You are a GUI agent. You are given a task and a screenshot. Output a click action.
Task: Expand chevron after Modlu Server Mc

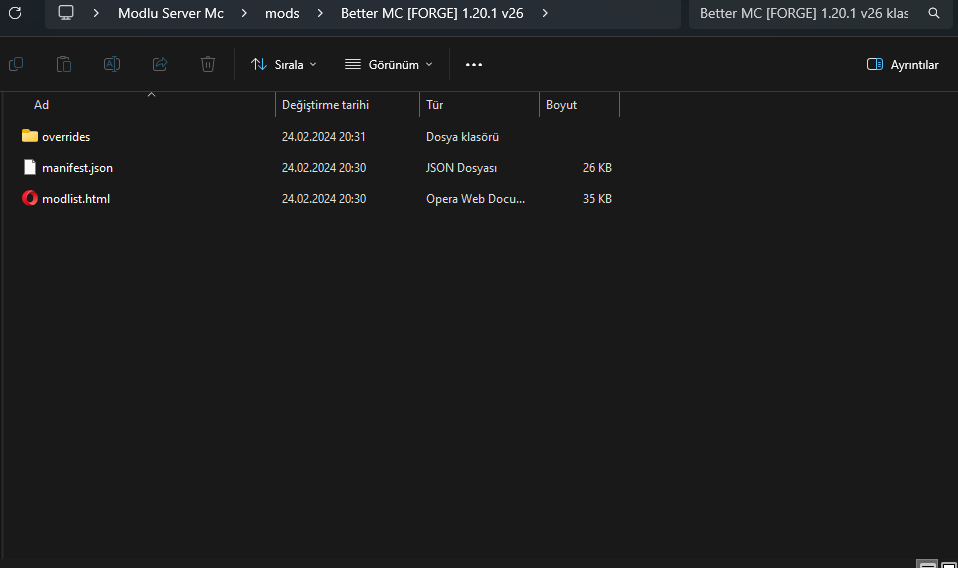click(244, 13)
